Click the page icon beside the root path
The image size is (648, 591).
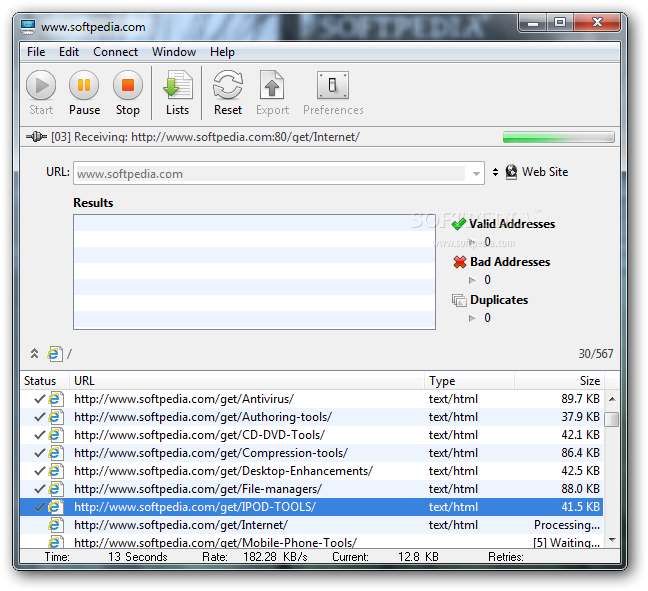[x=55, y=354]
